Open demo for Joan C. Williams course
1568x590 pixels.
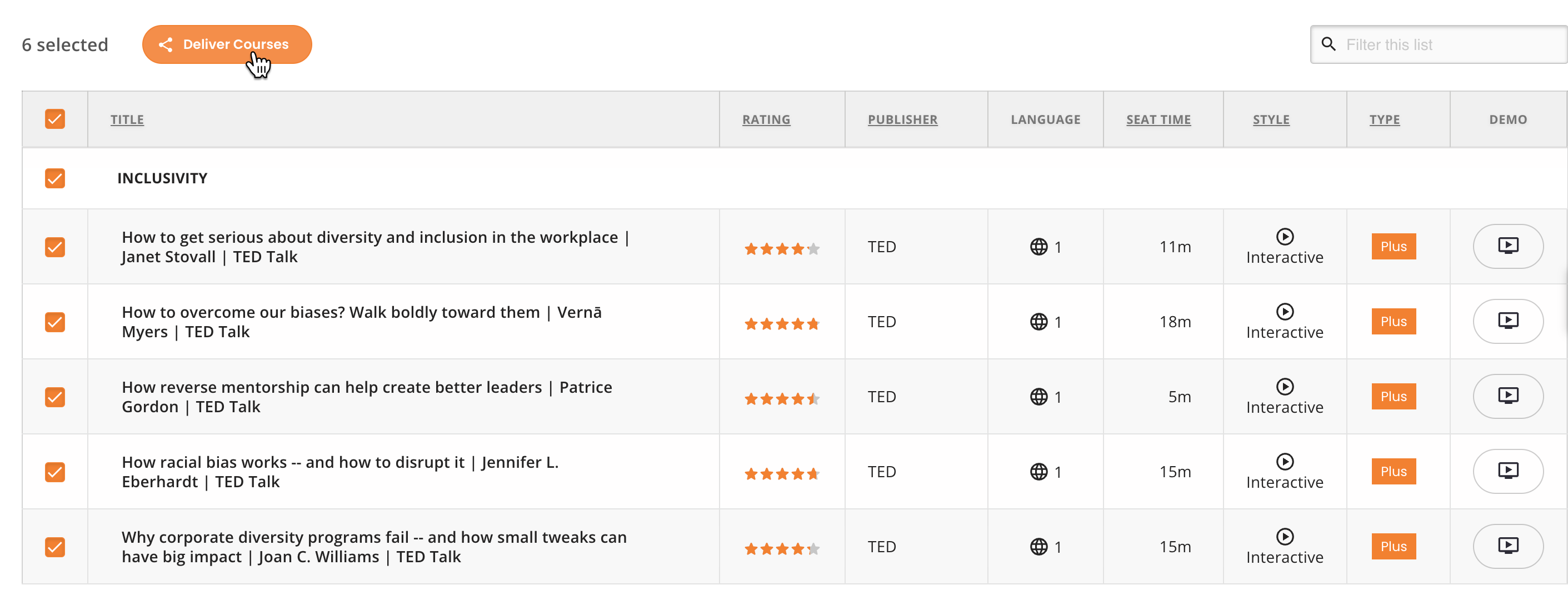click(x=1508, y=546)
